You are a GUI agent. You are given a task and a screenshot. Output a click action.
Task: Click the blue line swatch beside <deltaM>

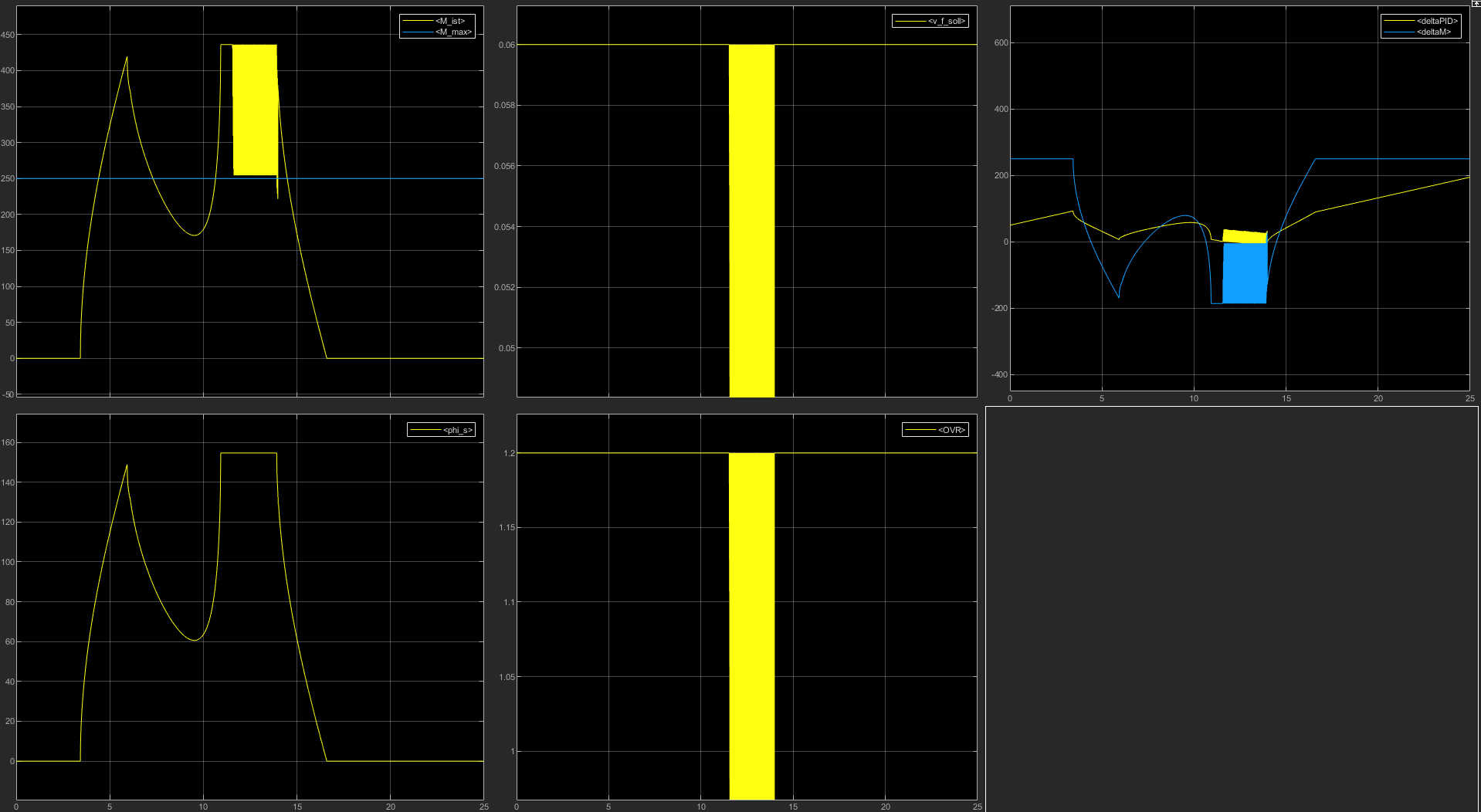pos(1399,32)
